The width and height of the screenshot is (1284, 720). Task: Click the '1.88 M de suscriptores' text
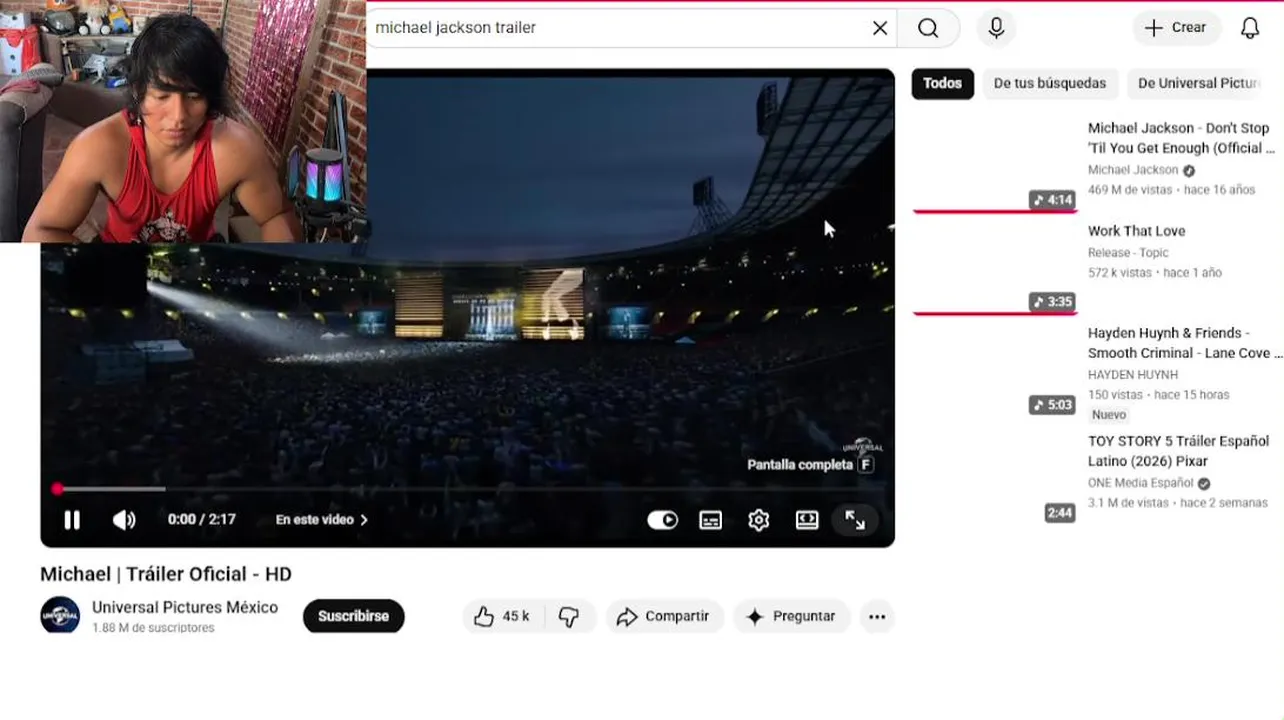pos(153,628)
